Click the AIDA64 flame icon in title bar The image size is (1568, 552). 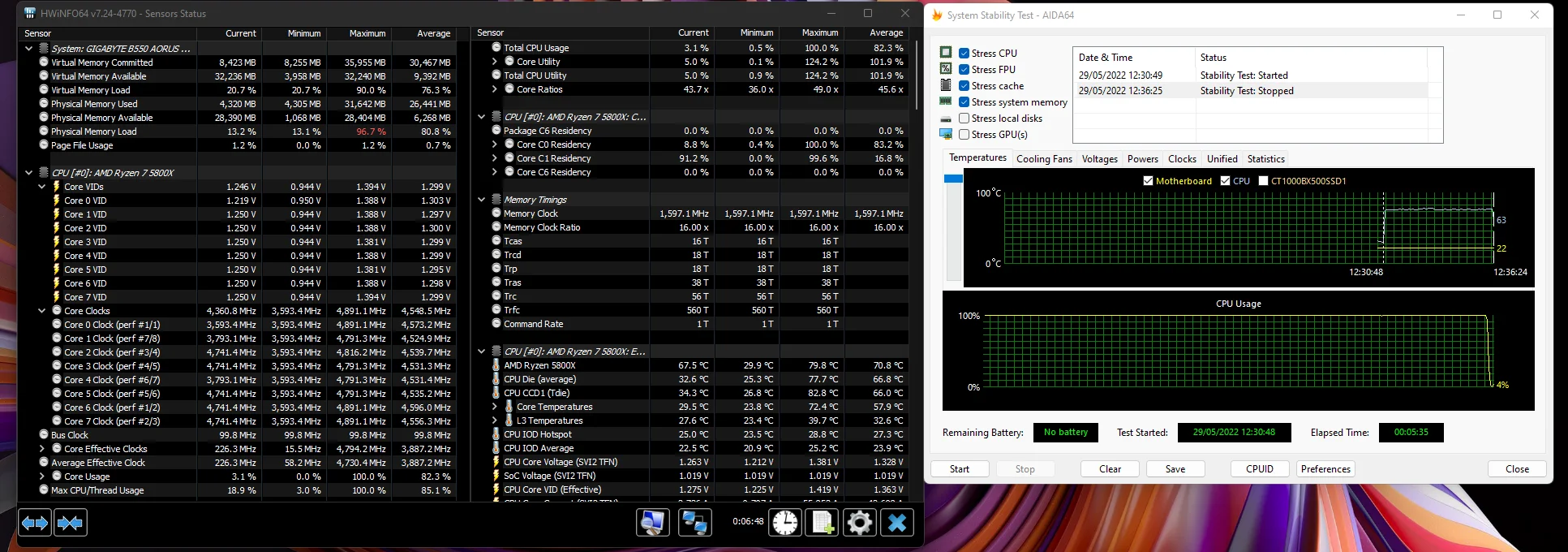coord(937,15)
